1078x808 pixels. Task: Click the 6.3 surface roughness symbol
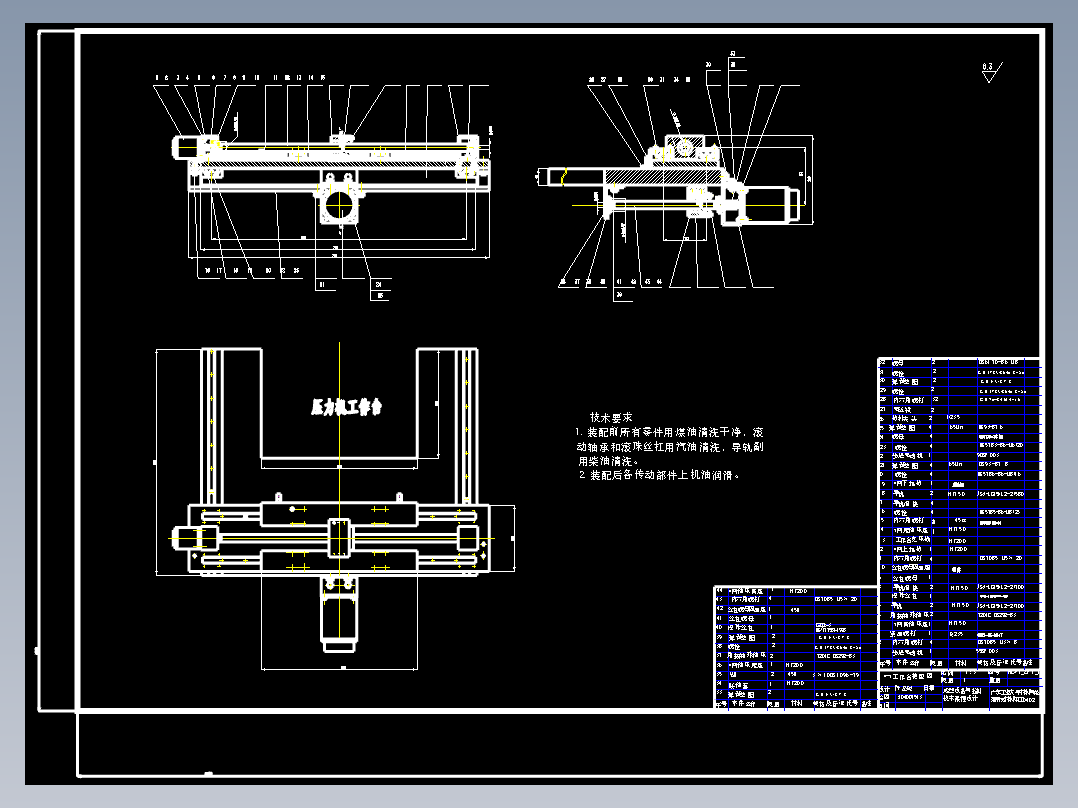(991, 72)
